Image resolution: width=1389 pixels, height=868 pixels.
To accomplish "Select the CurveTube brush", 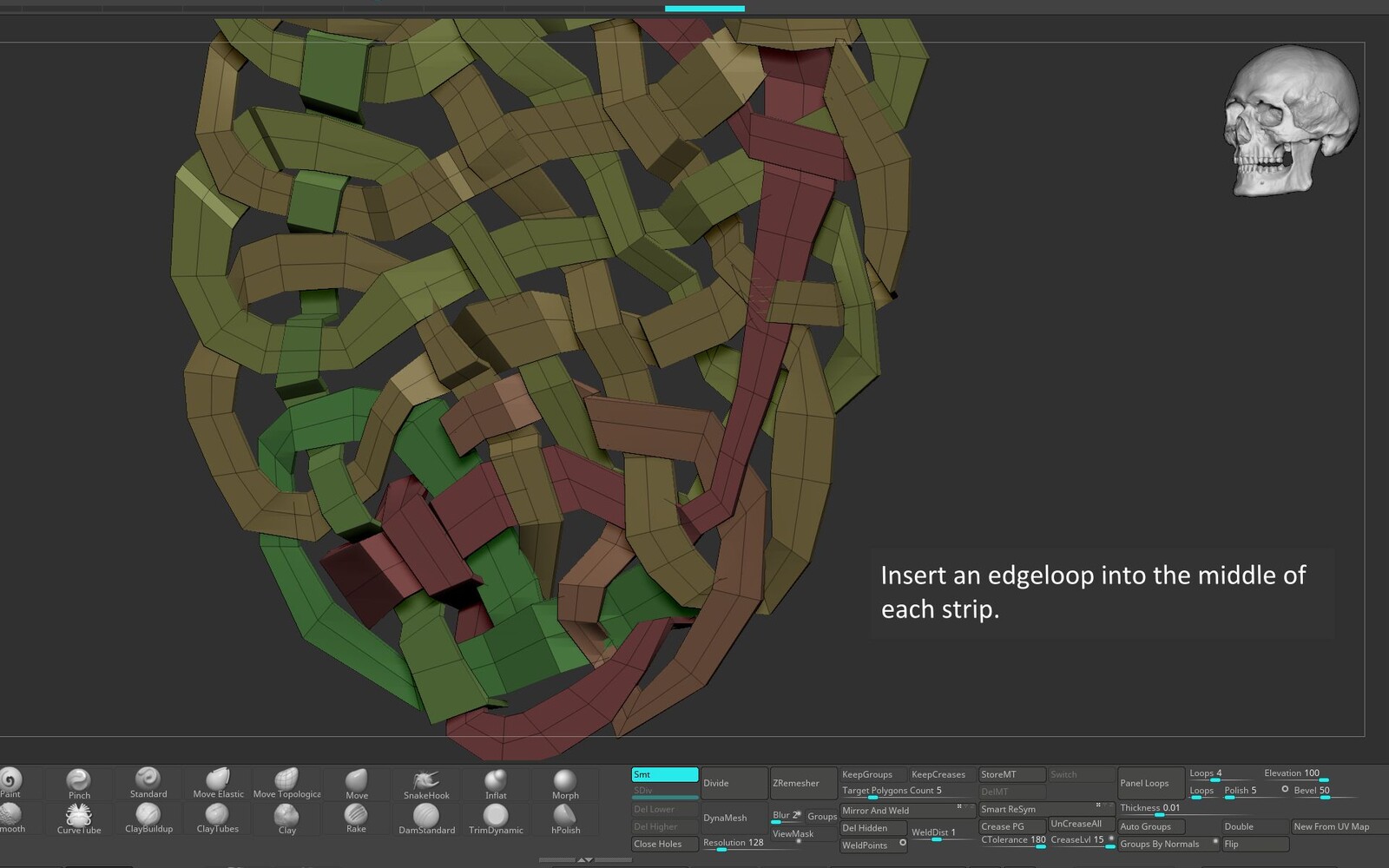I will tap(79, 819).
